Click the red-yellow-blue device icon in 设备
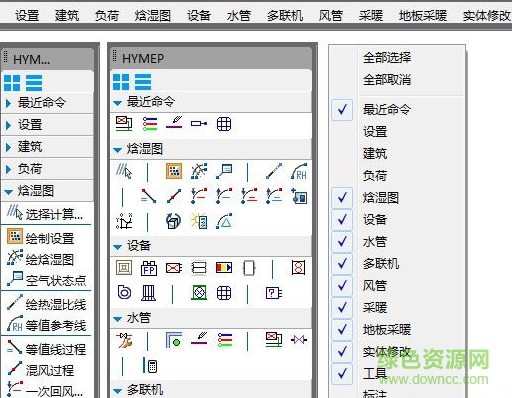Image resolution: width=512 pixels, height=398 pixels. (x=224, y=268)
